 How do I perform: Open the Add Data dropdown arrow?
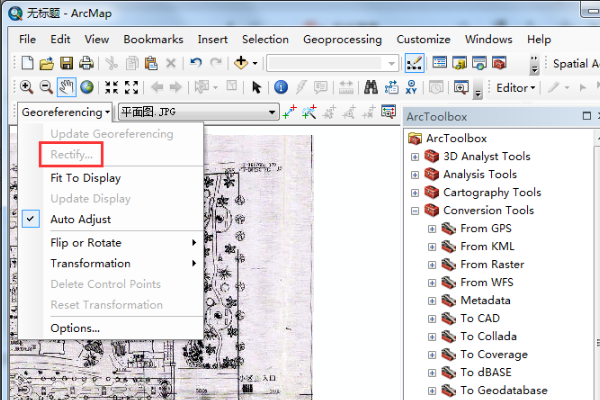(x=255, y=63)
